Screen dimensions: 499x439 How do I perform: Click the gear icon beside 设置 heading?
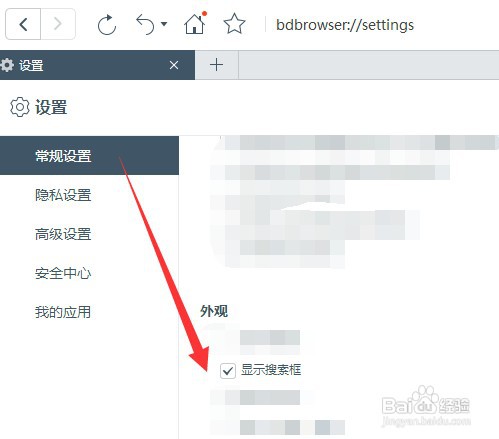20,107
